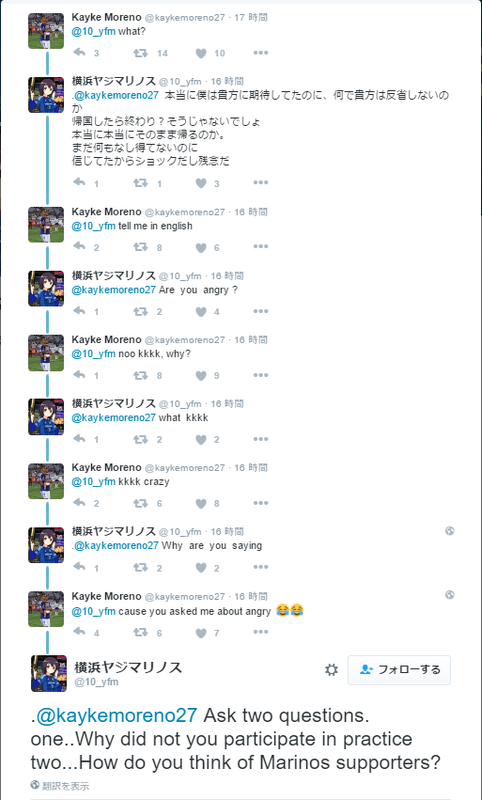Reply to the "noo kkkk, why?" tweet
Screen dimensions: 482x800
(x=79, y=374)
